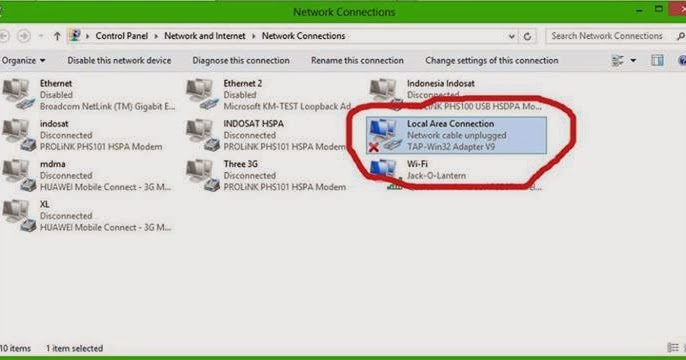Image resolution: width=686 pixels, height=360 pixels.
Task: Click the "INDOSAT HSPA" name
Action: [253, 123]
